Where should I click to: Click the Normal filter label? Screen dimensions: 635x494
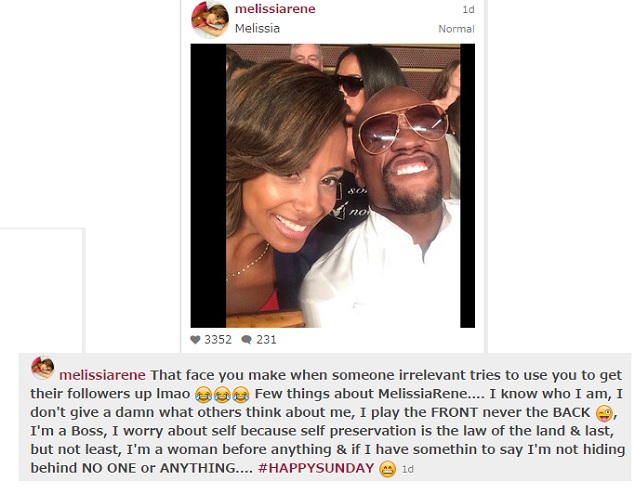click(x=456, y=29)
